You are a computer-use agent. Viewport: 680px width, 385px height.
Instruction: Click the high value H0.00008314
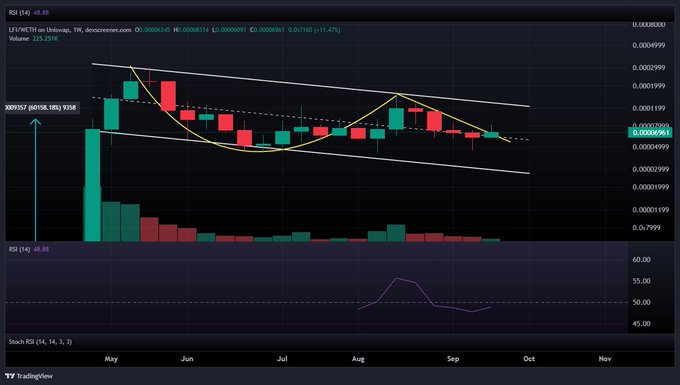(x=191, y=30)
